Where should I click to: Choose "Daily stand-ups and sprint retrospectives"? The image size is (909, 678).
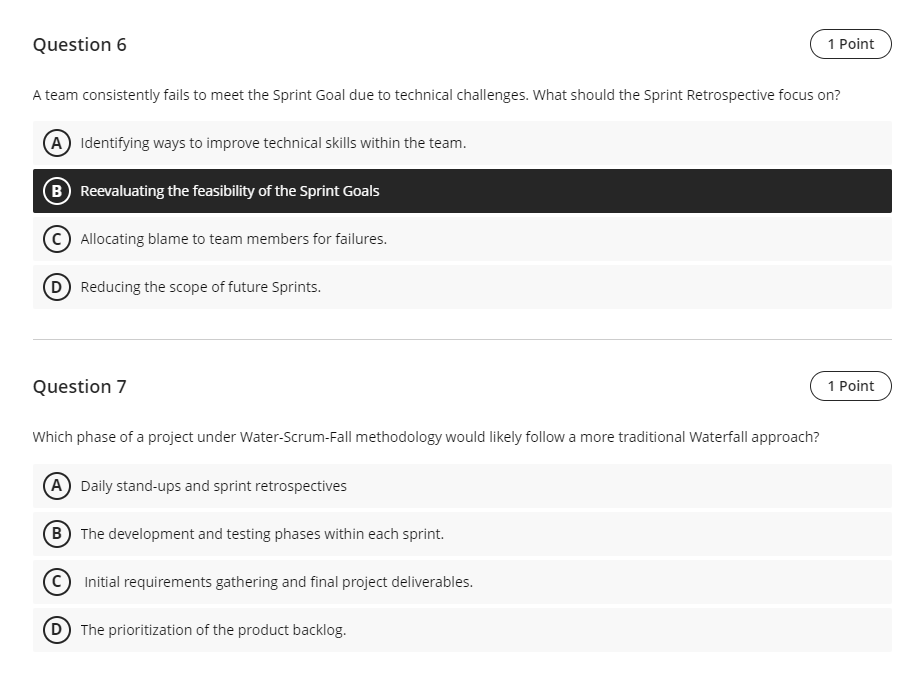[x=213, y=485]
